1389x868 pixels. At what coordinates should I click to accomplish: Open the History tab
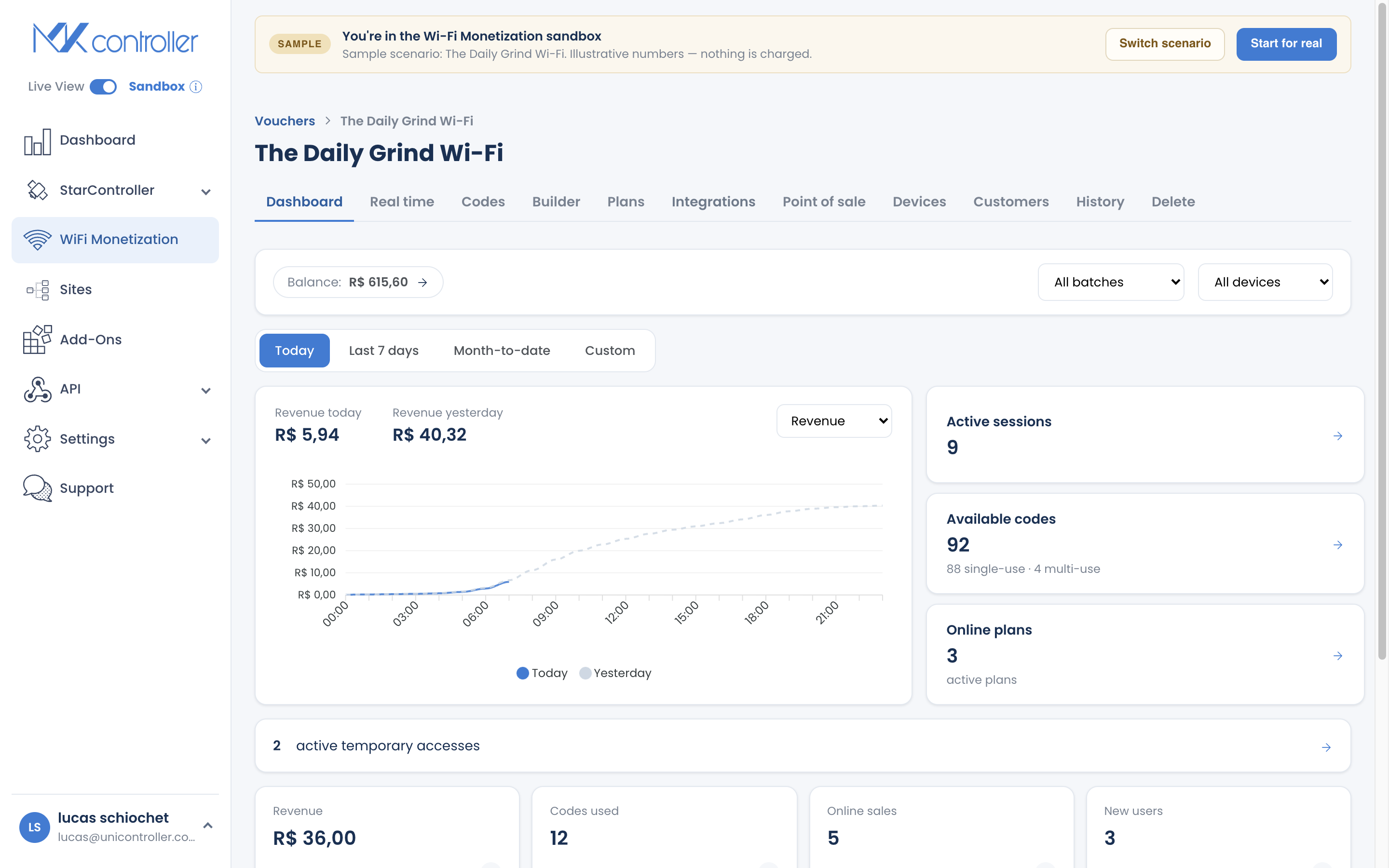[1100, 202]
